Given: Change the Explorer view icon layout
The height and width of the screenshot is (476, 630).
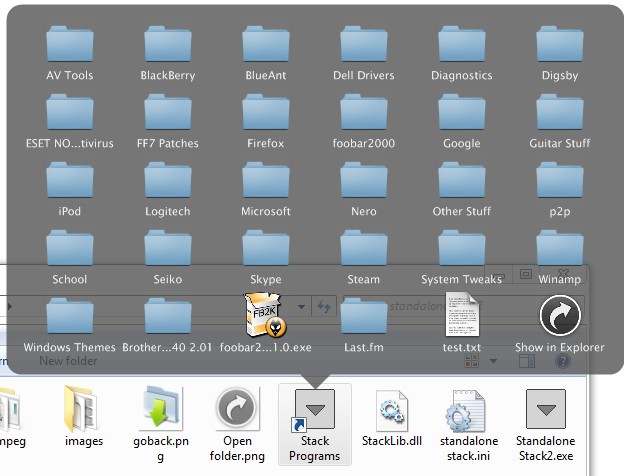Looking at the screenshot, I should pos(472,361).
